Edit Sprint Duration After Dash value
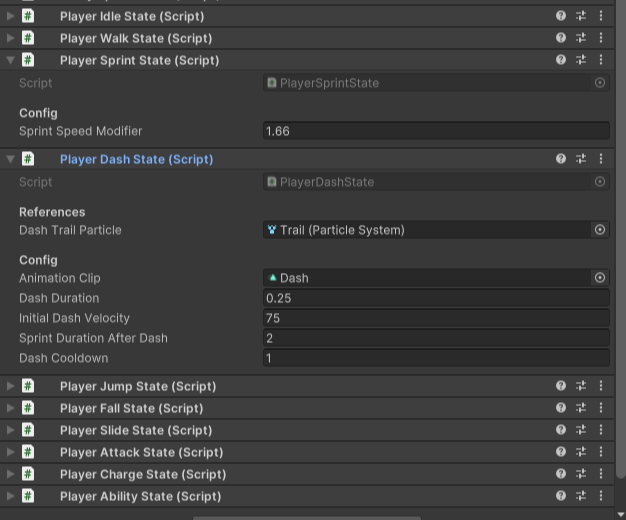 tap(436, 338)
